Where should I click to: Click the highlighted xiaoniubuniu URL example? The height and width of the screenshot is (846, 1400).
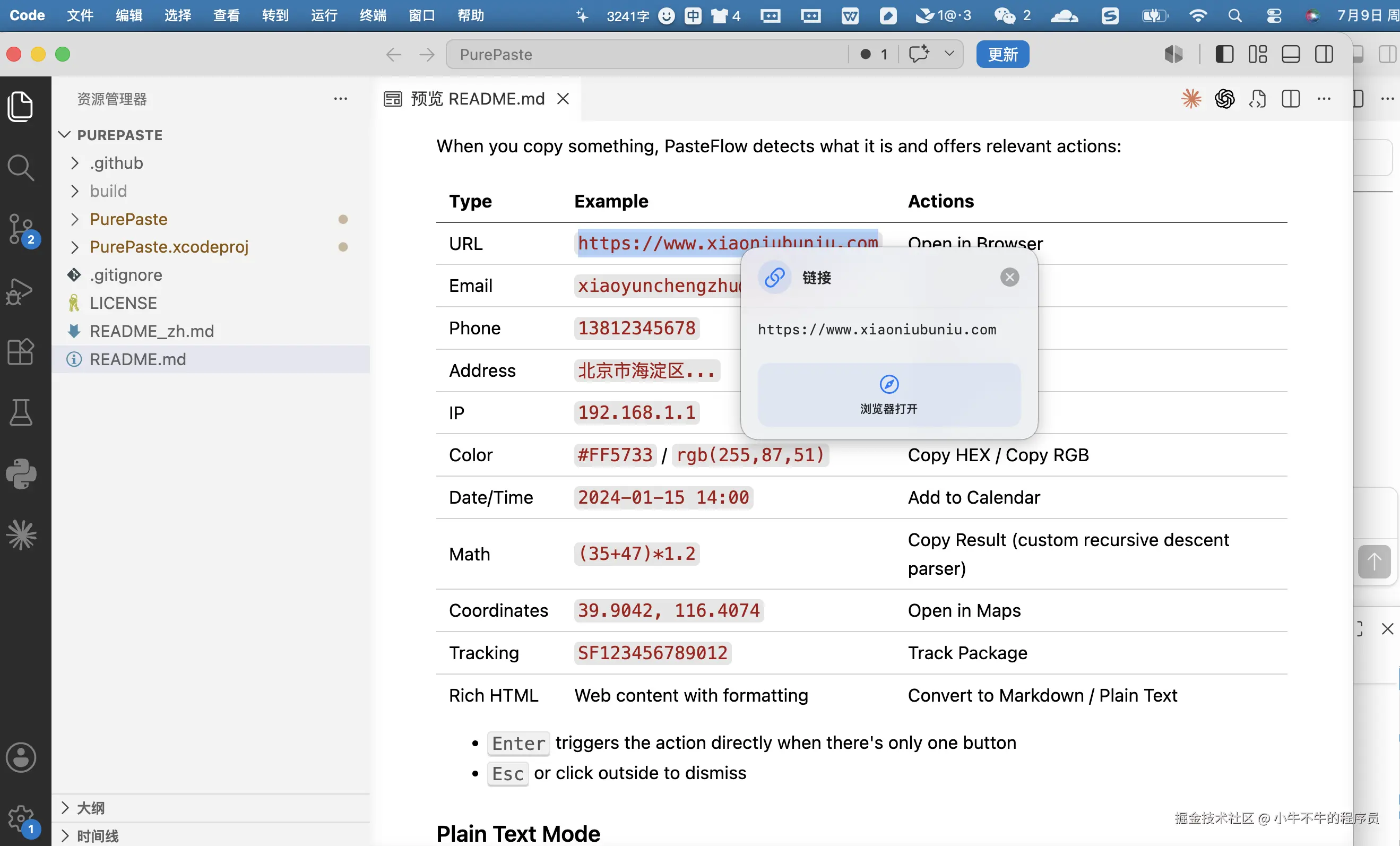[x=727, y=243]
